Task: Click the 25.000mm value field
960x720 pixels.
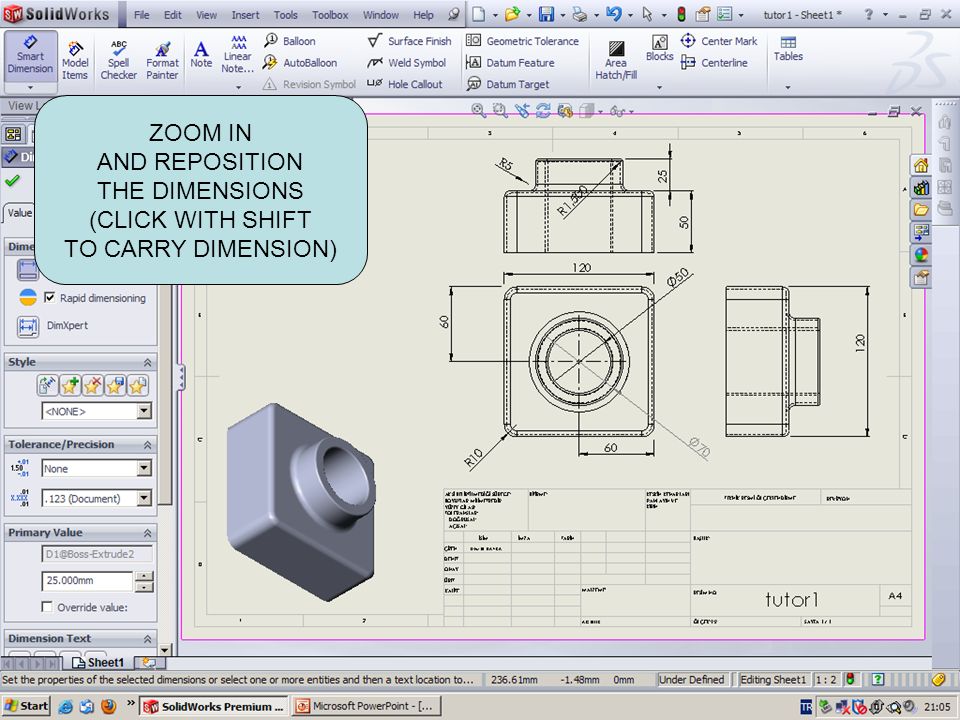Action: click(x=87, y=580)
